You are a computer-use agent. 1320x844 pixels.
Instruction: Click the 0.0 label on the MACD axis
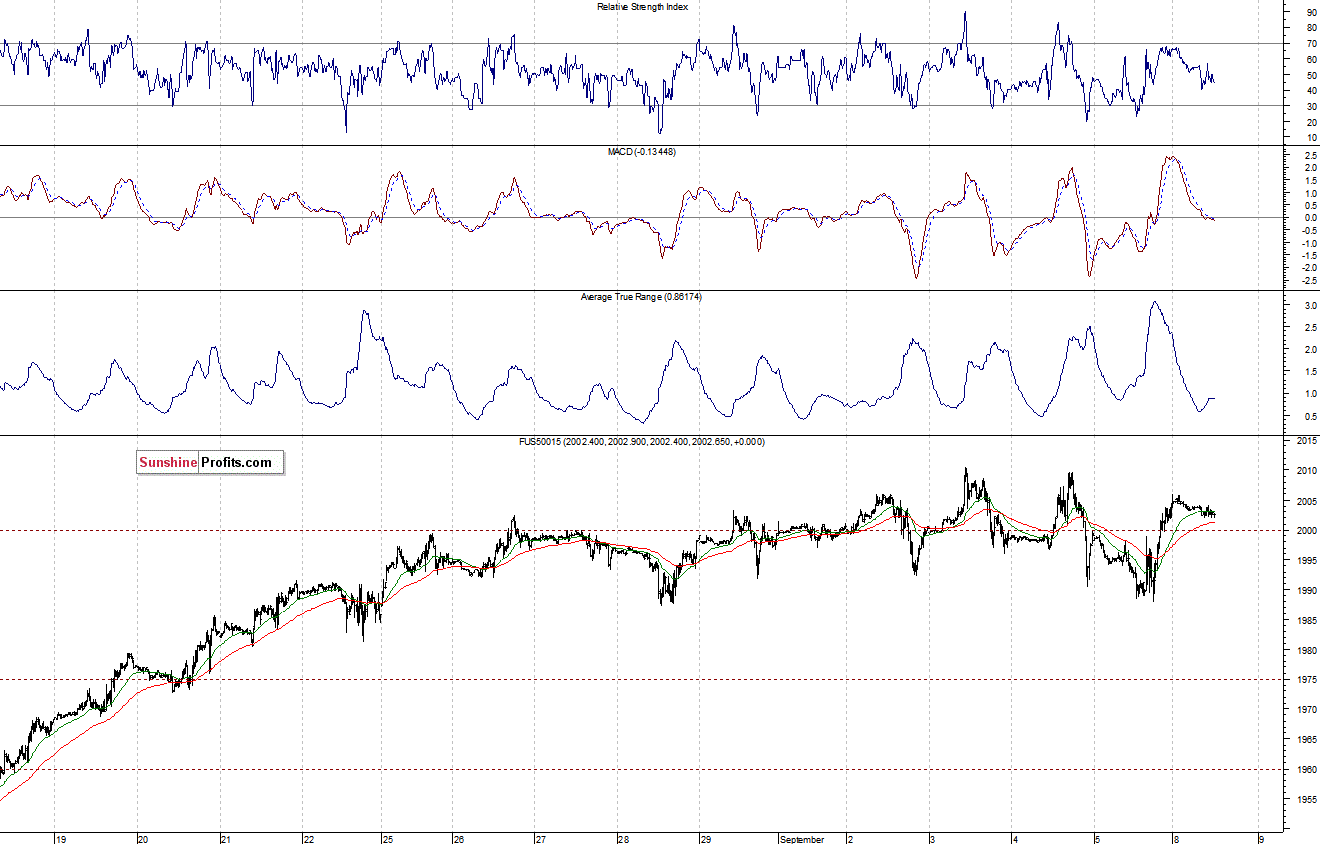1310,217
